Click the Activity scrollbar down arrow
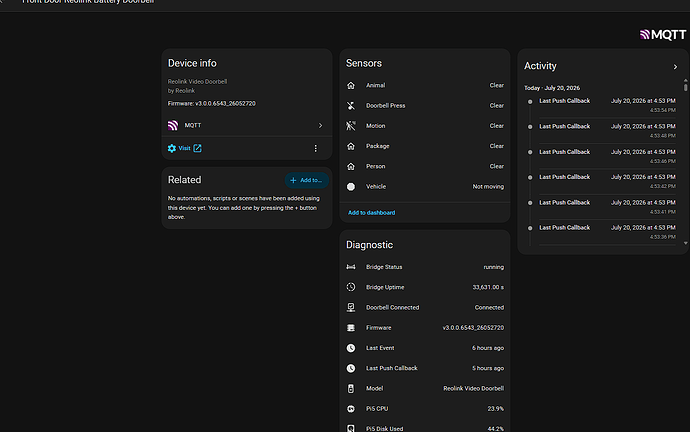 [x=685, y=243]
